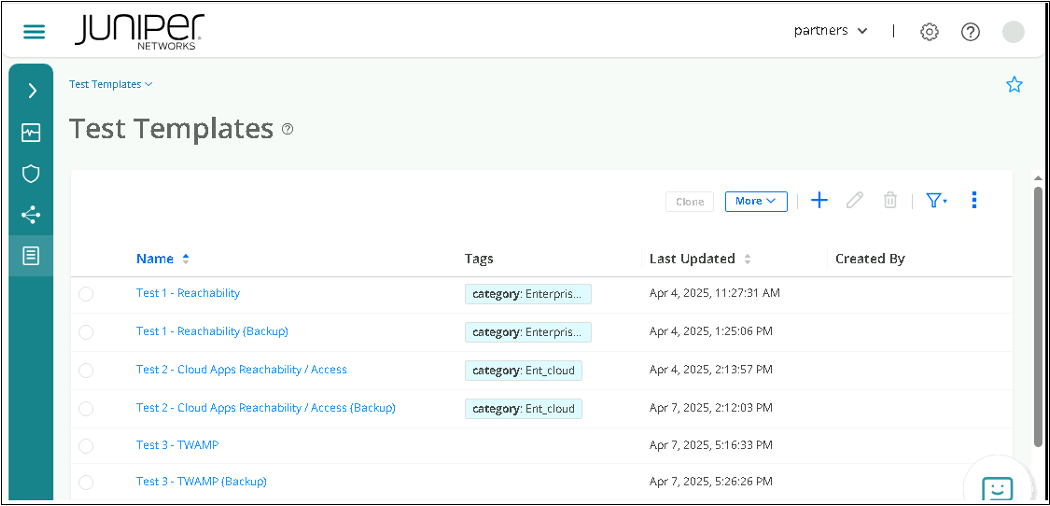Viewport: 1050px width, 506px height.
Task: Click the scrollbar up arrow
Action: (x=1038, y=178)
